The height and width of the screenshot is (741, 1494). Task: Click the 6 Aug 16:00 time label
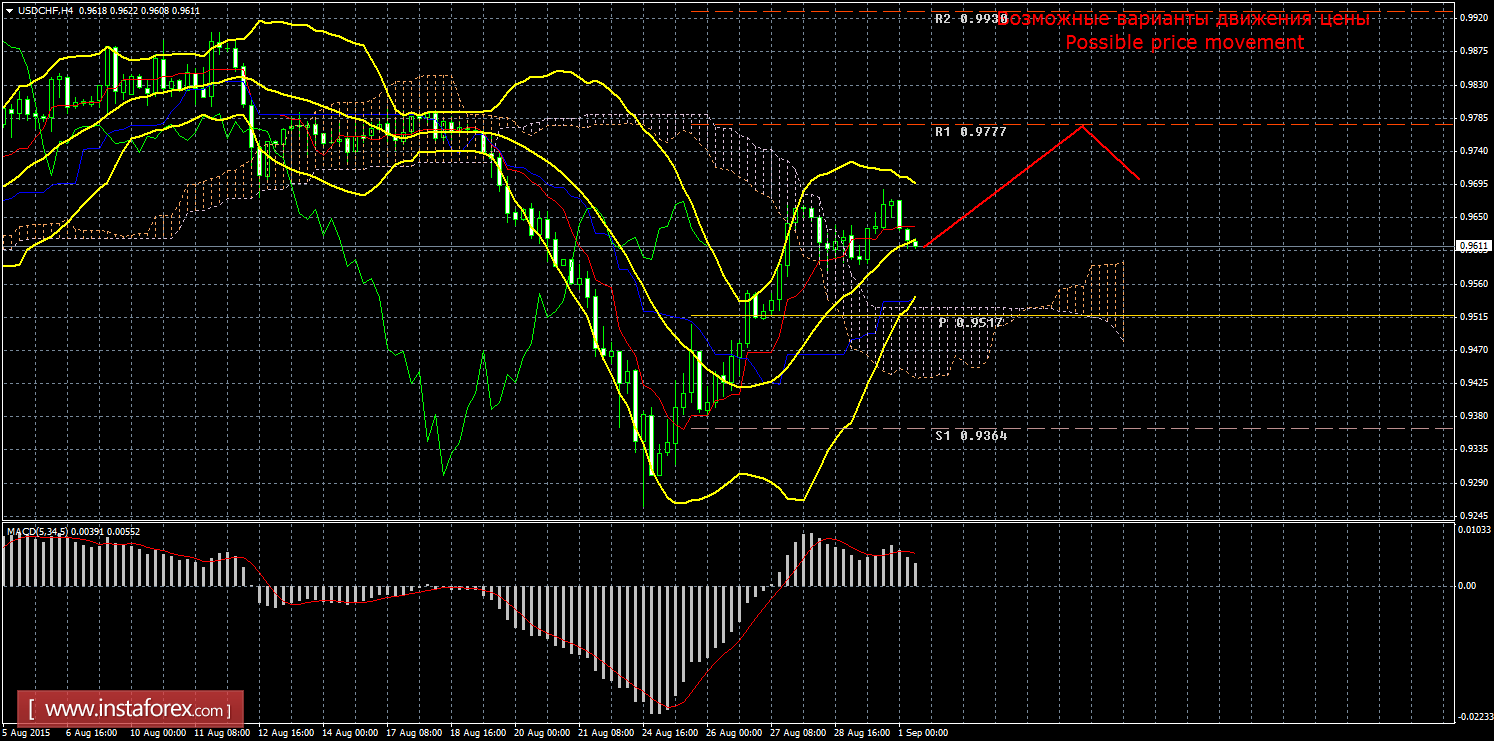click(x=91, y=733)
